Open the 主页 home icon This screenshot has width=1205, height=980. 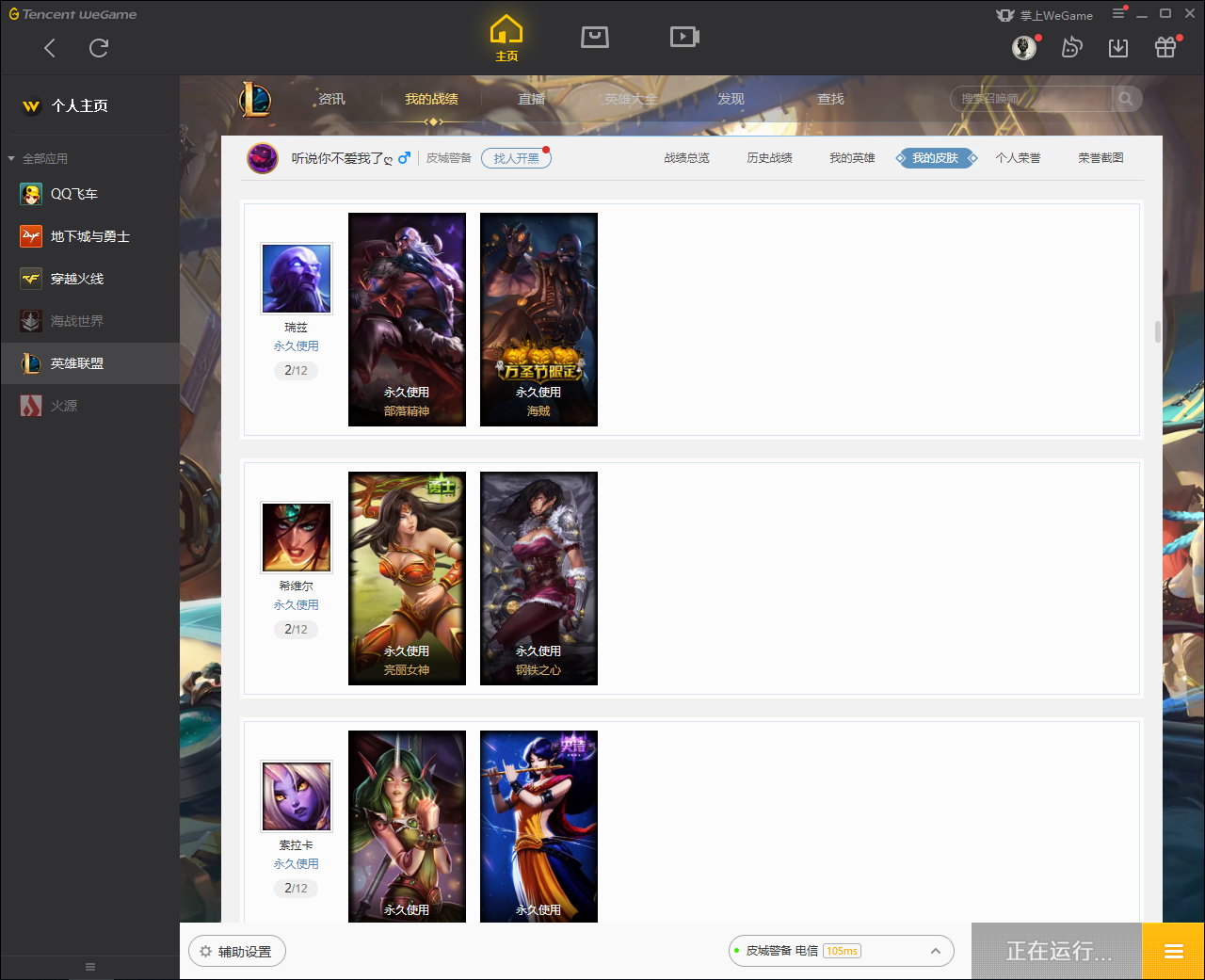click(506, 39)
